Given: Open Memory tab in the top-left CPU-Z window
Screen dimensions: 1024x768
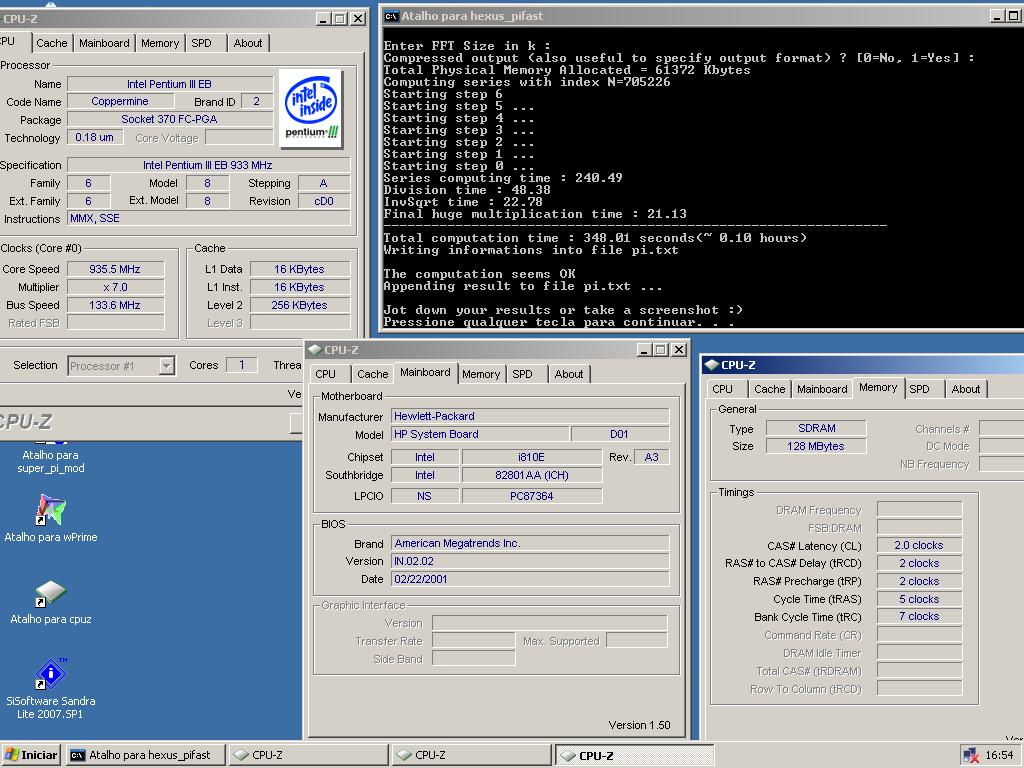Looking at the screenshot, I should coord(159,43).
